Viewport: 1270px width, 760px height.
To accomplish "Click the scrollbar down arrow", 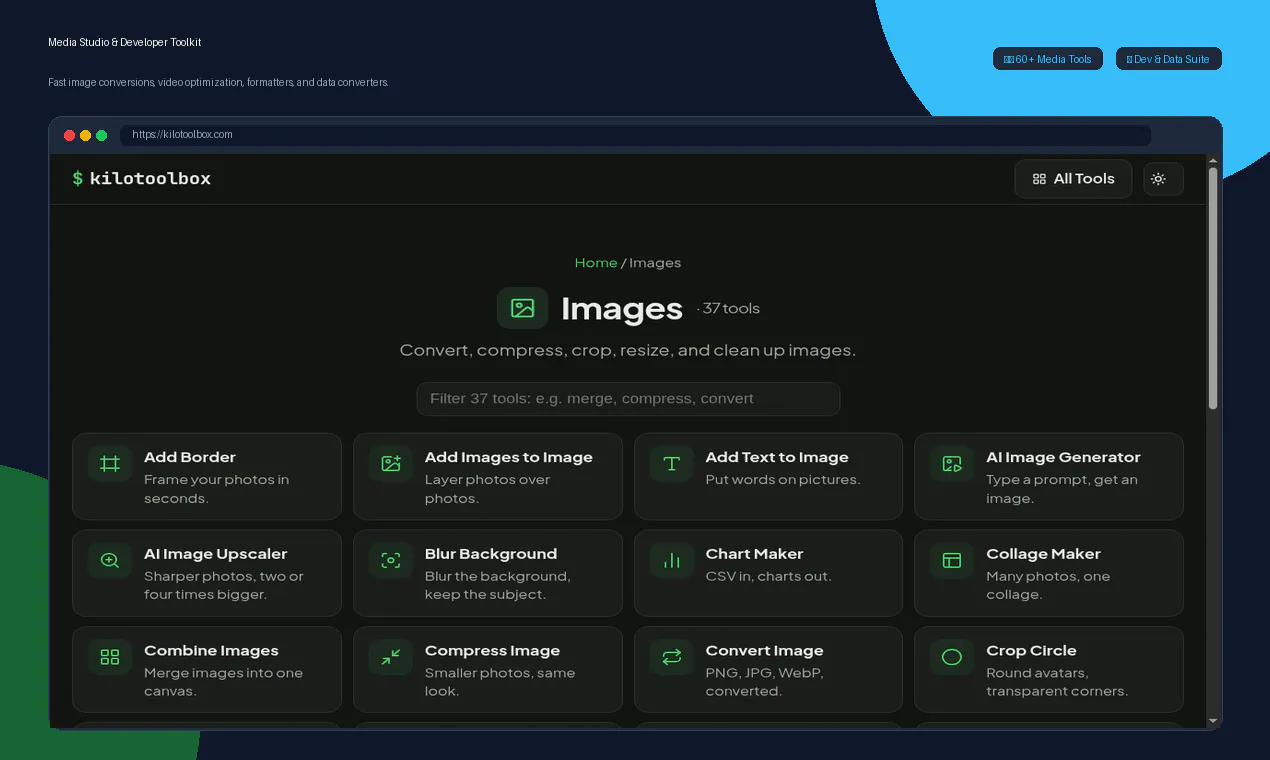I will coord(1213,720).
